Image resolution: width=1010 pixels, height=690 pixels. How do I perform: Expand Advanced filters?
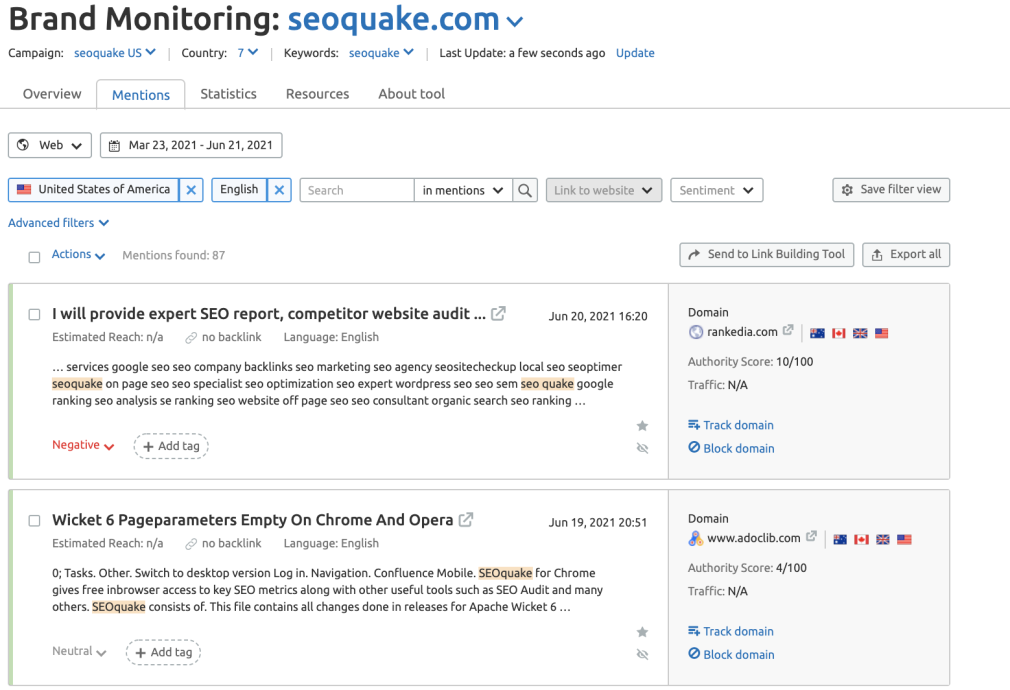[59, 223]
